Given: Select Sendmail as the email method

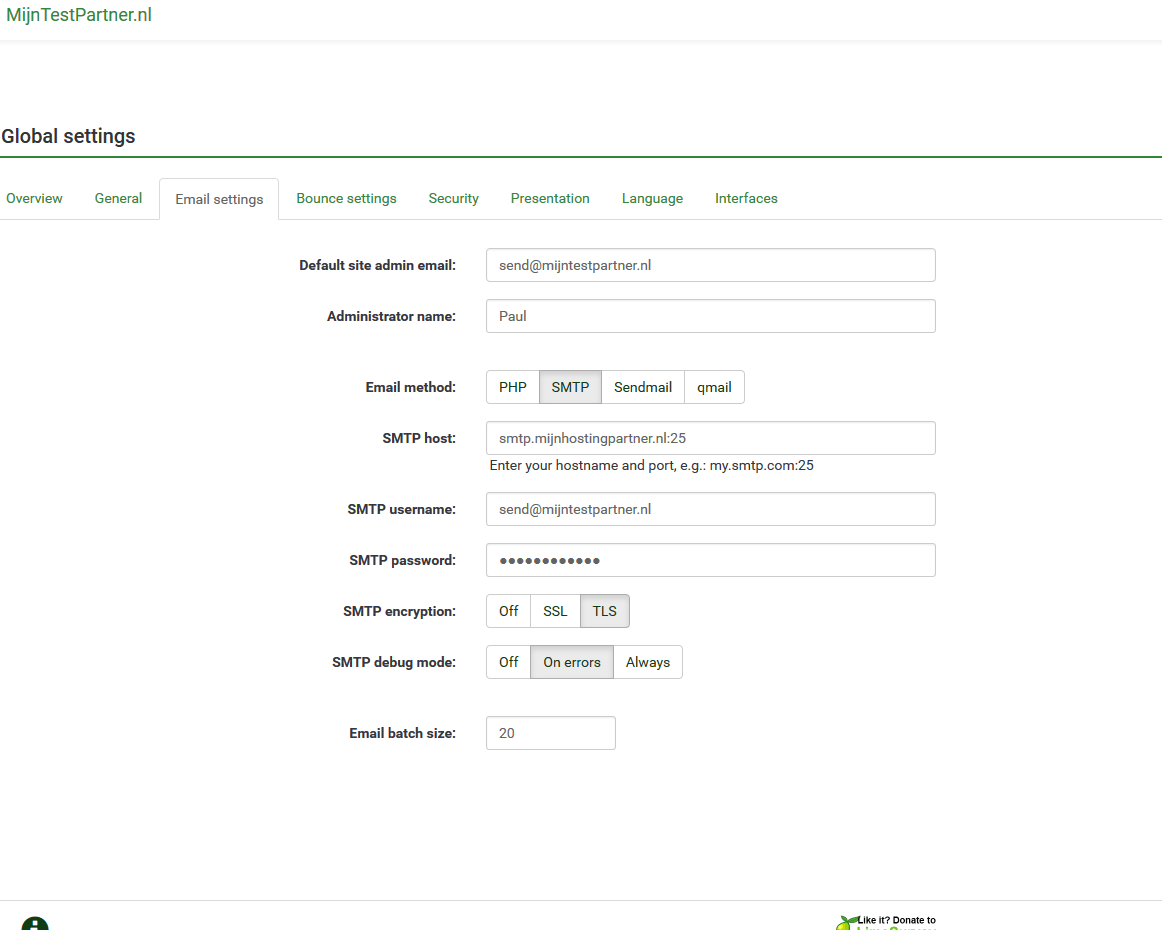Looking at the screenshot, I should pos(642,387).
